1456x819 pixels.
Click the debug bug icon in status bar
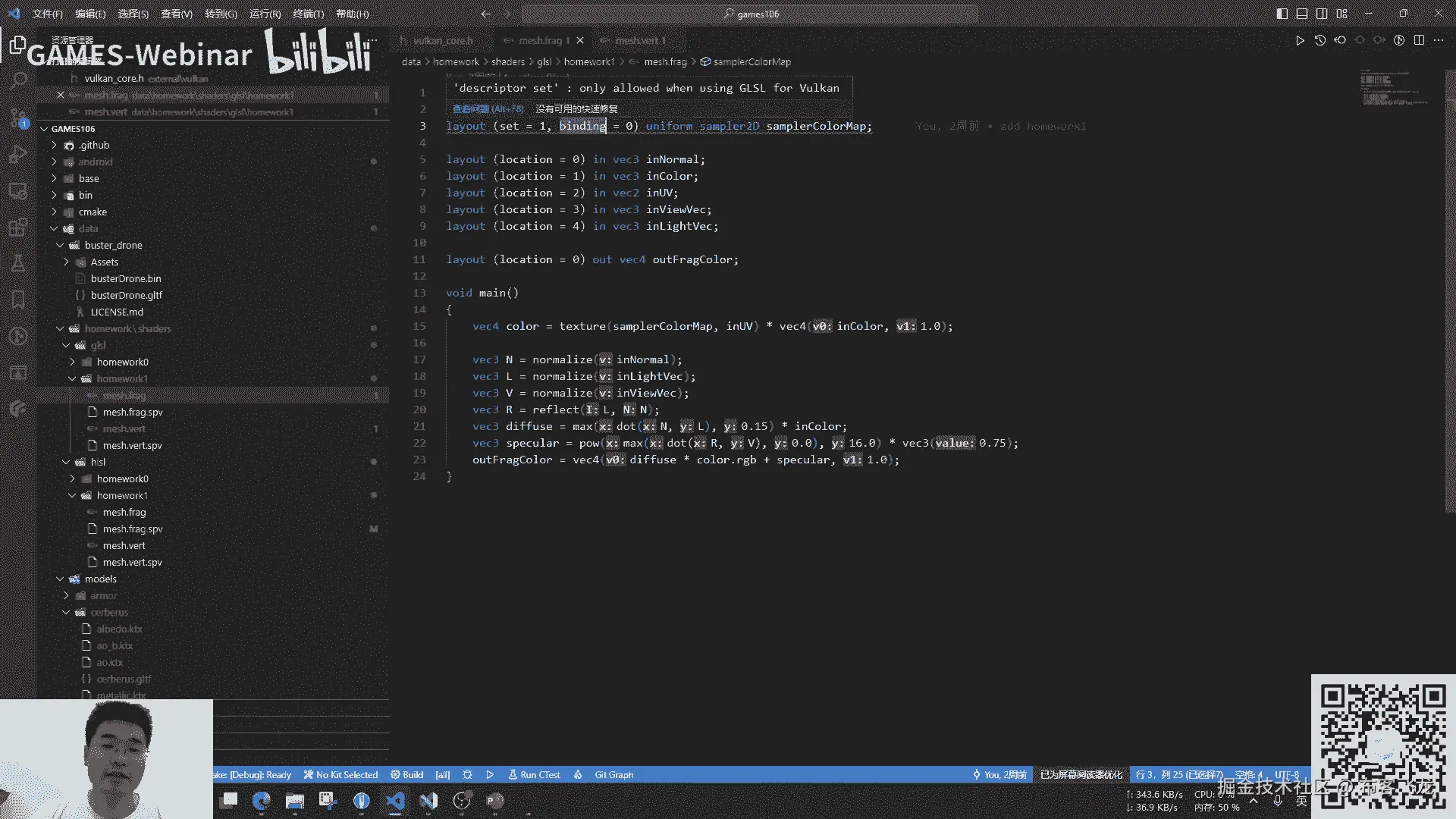467,774
